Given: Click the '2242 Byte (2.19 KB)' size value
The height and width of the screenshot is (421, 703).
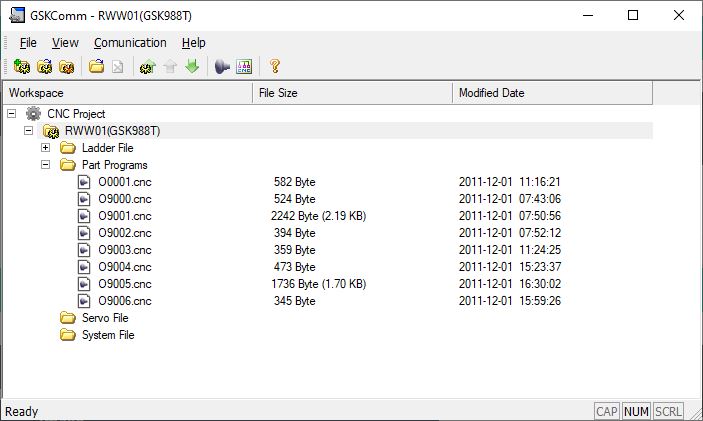Looking at the screenshot, I should [318, 216].
